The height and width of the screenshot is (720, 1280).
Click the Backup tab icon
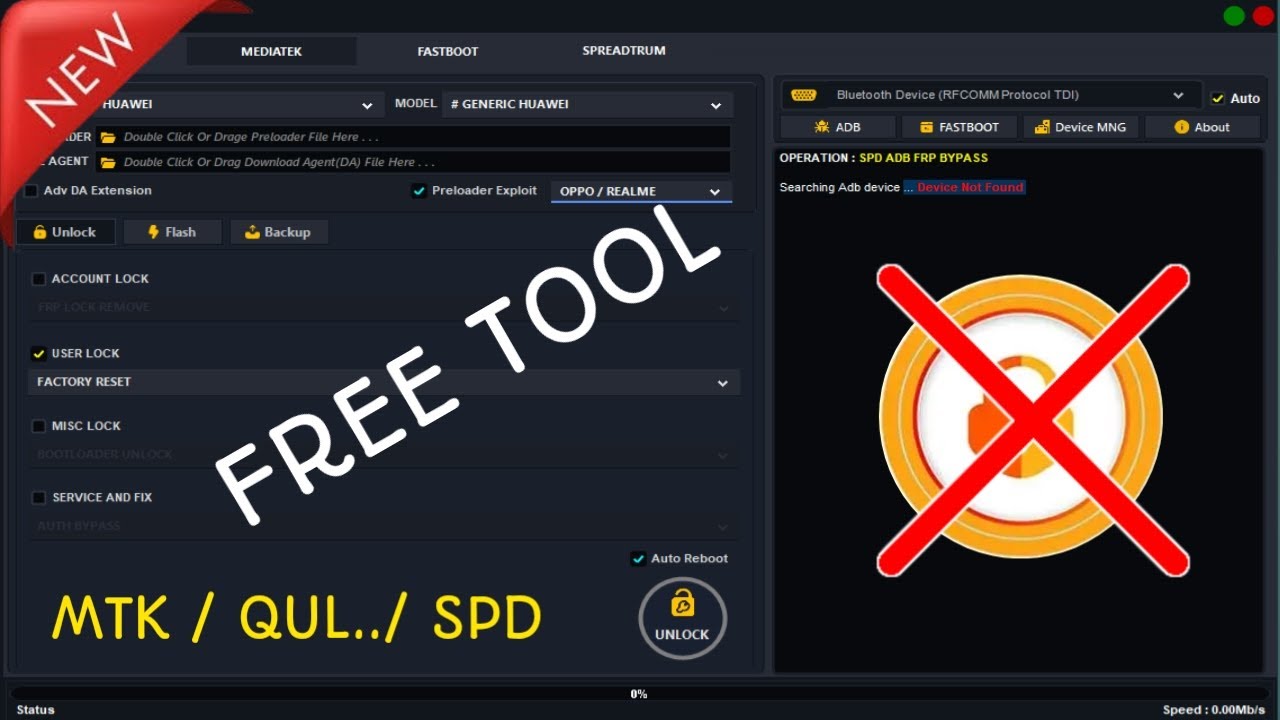click(252, 232)
